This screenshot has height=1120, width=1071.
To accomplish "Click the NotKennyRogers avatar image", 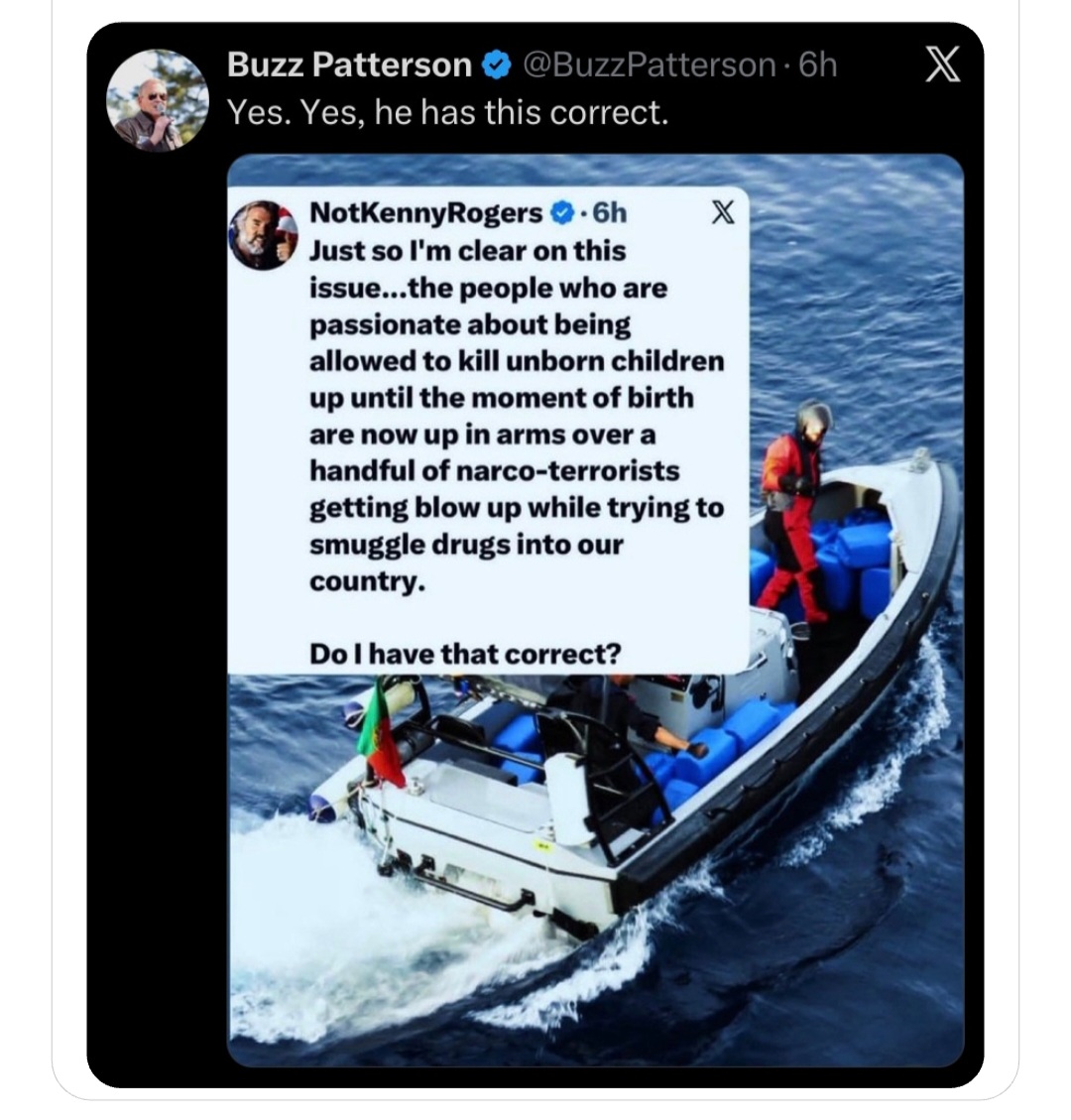I will click(262, 235).
